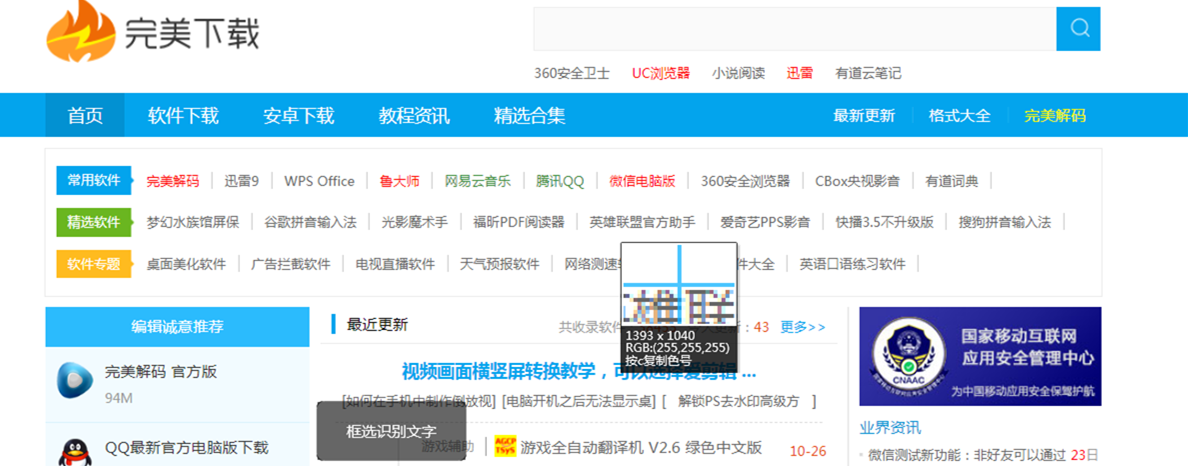Open yellow 完美解码 link in navigation bar
The width and height of the screenshot is (1188, 466).
[x=1055, y=116]
